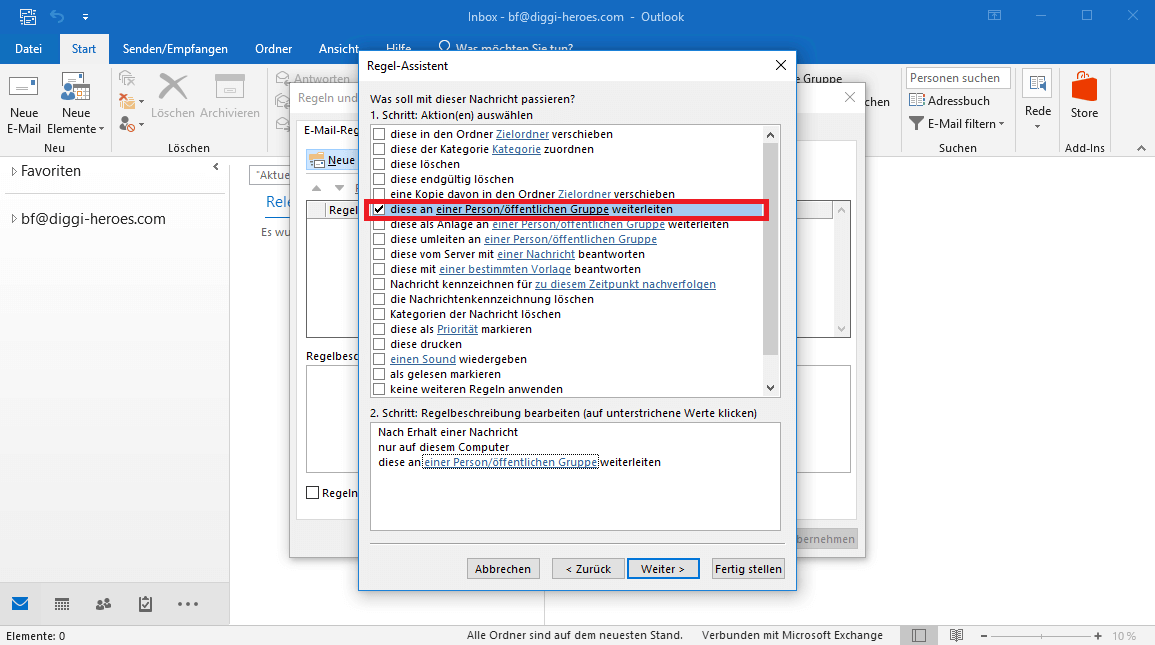The image size is (1155, 645).
Task: Switch to Senden/Empfangen ribbon tab
Action: pos(175,49)
